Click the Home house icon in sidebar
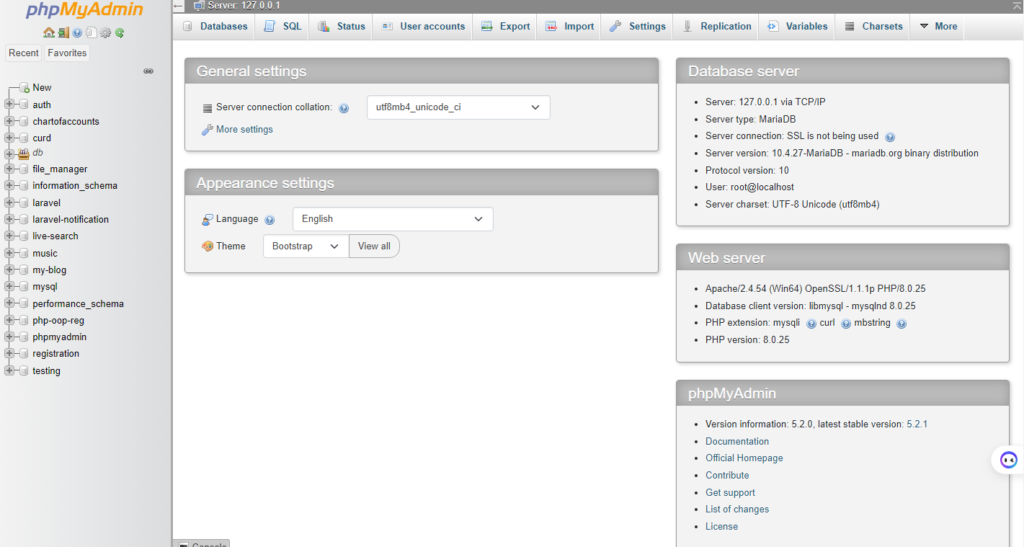 48,33
